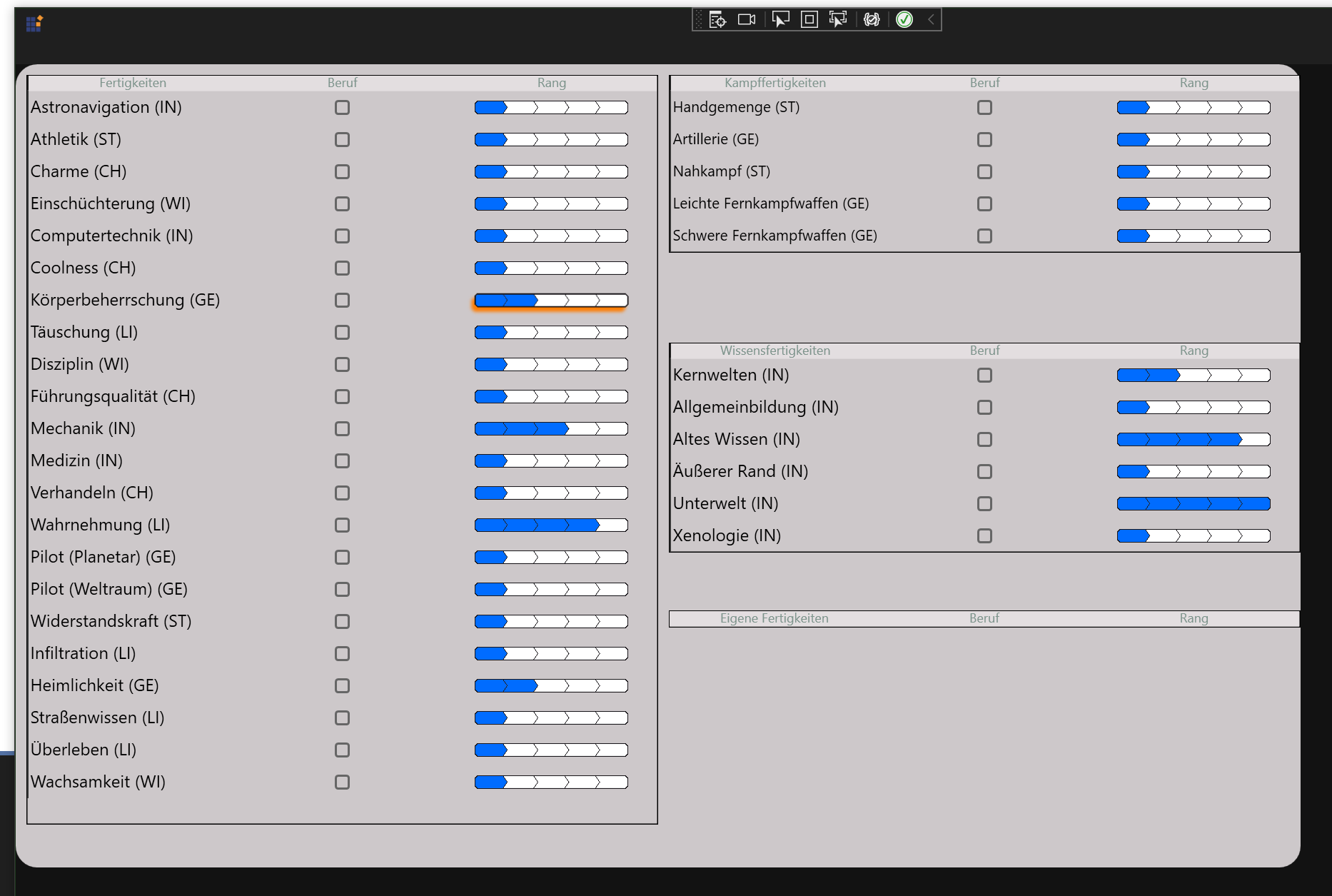Select the Allgemeinbildung (IN) label
Screen dimensions: 1332x896
[756, 407]
